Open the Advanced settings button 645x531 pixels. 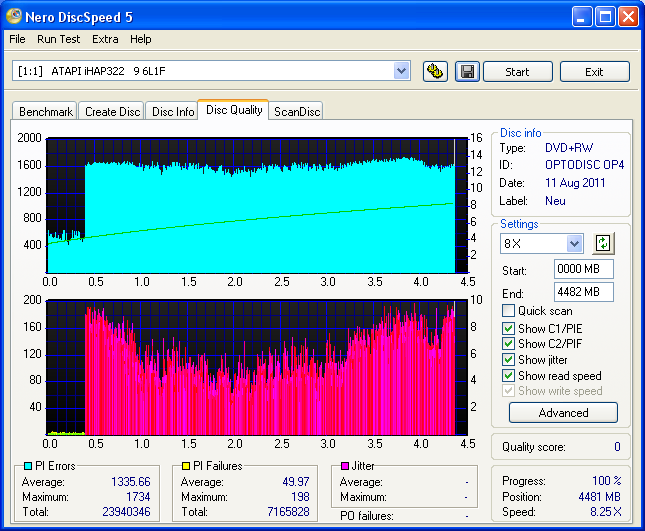tap(563, 413)
